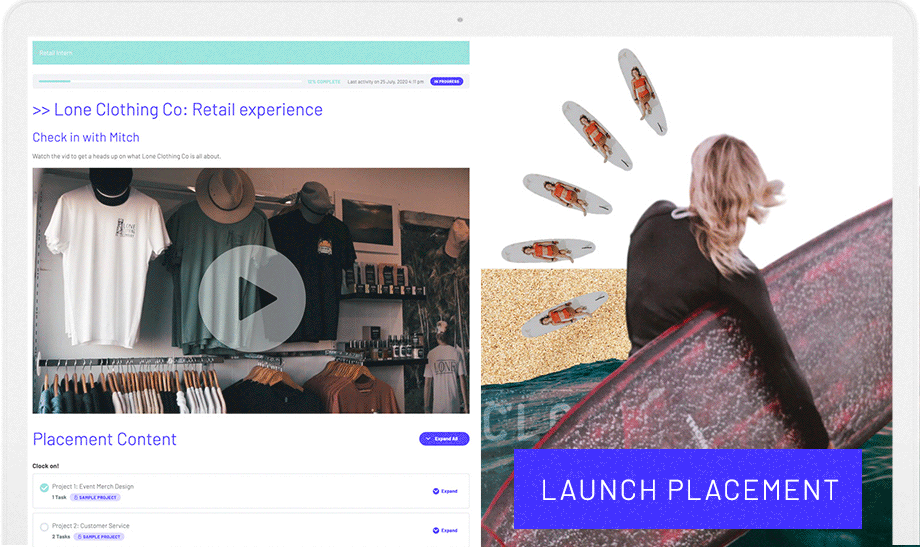This screenshot has width=920, height=547.
Task: Click the Check in with Mitch heading
Action: (x=86, y=137)
